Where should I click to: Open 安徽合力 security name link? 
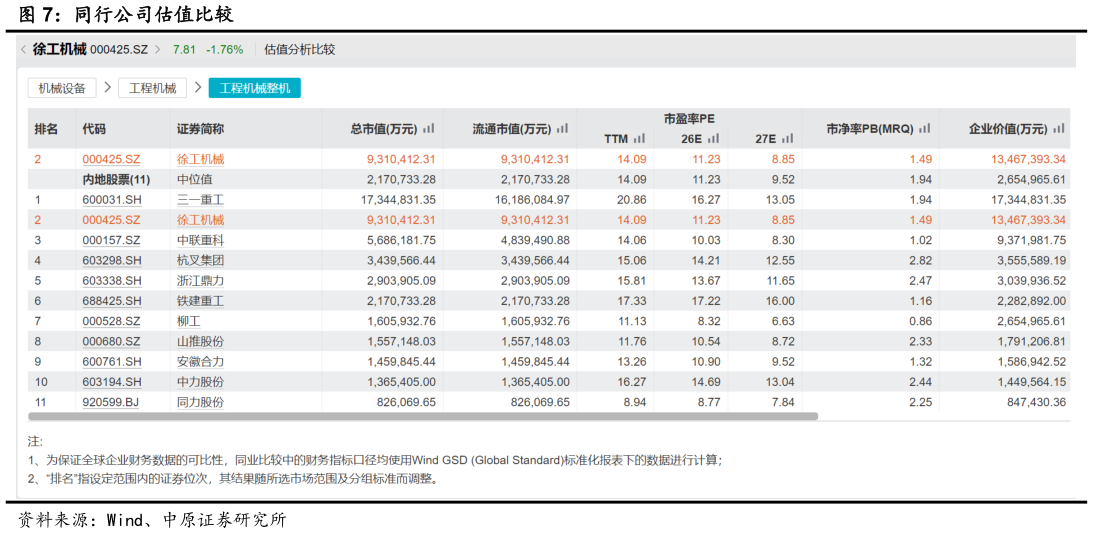point(201,362)
